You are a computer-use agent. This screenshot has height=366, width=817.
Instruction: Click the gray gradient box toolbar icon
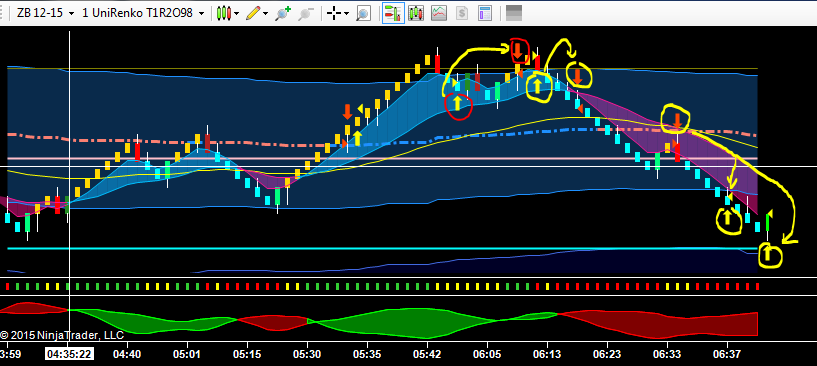pos(514,13)
